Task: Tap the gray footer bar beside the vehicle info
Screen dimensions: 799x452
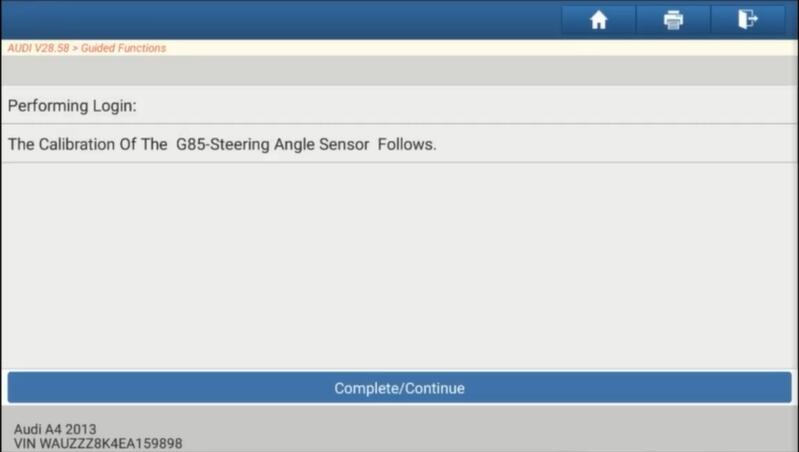Action: [489, 429]
